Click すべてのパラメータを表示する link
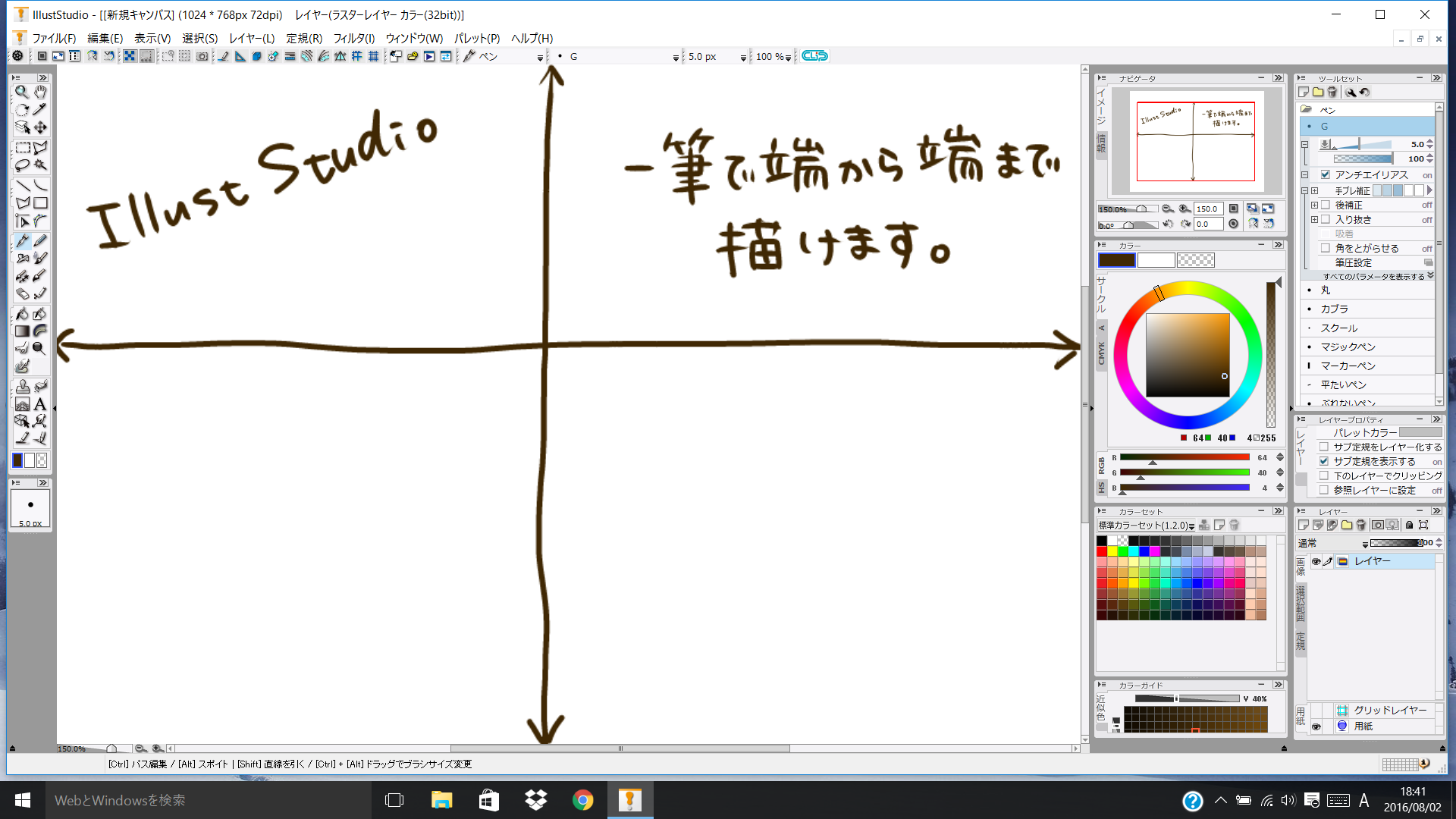This screenshot has height=819, width=1456. click(1373, 276)
